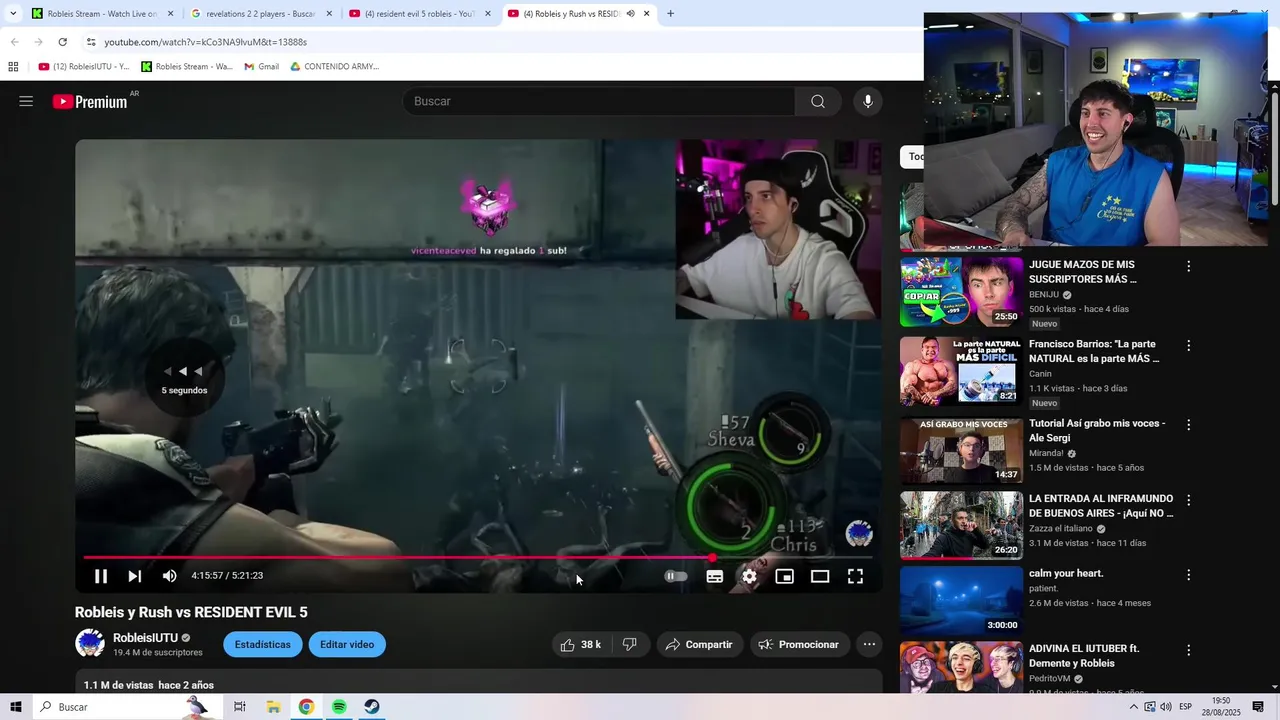
Task: Open the three-dot more actions under the video
Action: (x=870, y=645)
